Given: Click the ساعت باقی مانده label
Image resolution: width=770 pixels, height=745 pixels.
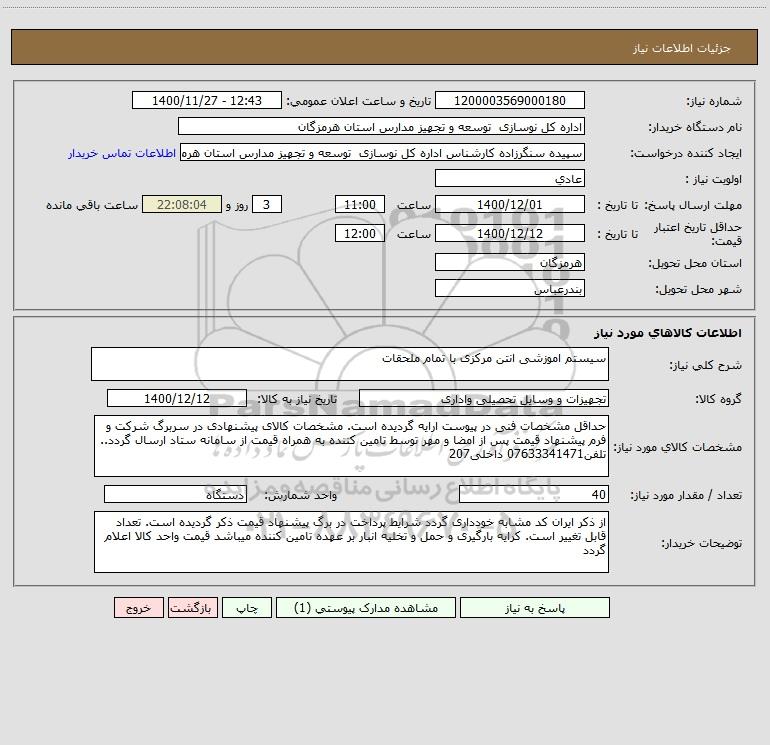Looking at the screenshot, I should 92,205.
